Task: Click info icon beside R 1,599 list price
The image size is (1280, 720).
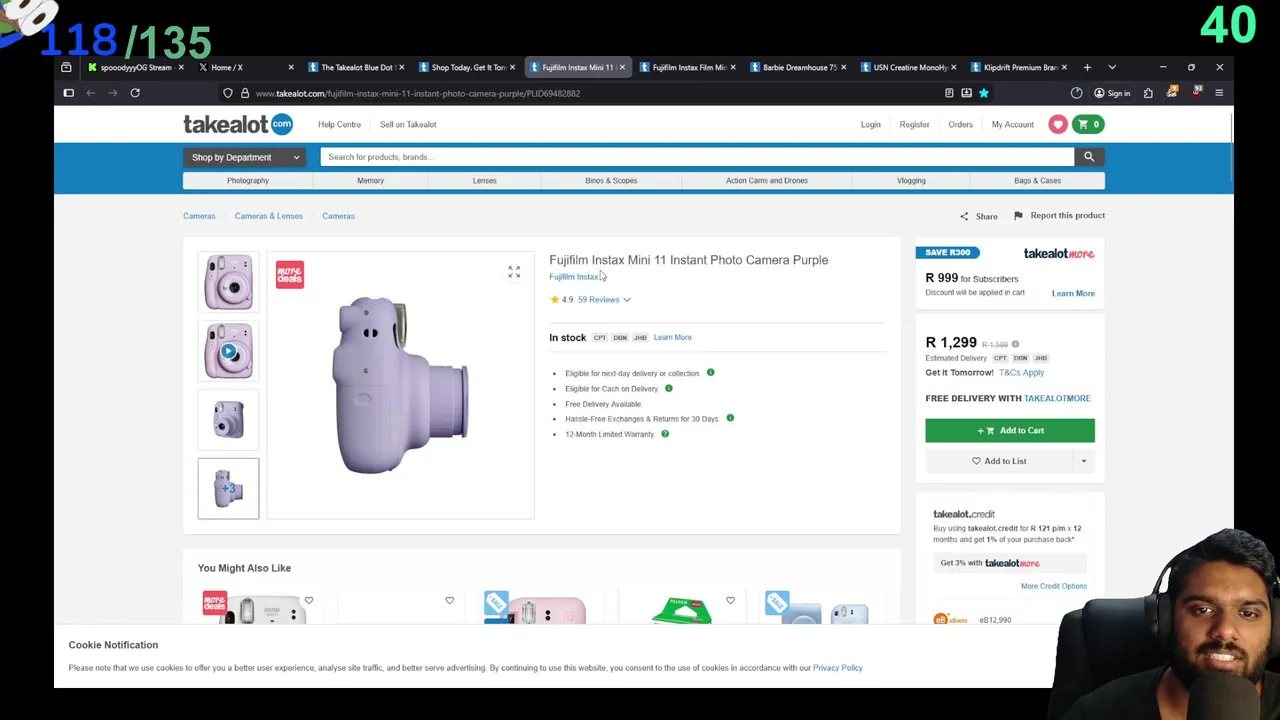Action: tap(1015, 344)
